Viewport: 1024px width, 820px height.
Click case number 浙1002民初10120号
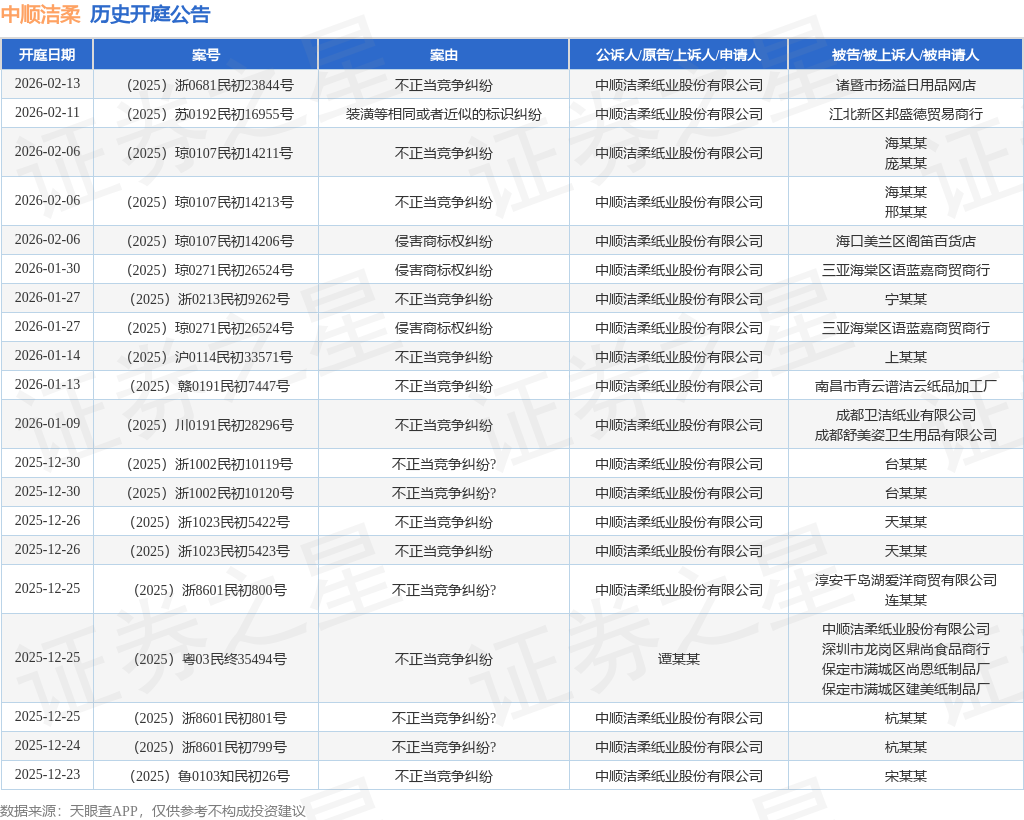point(210,494)
